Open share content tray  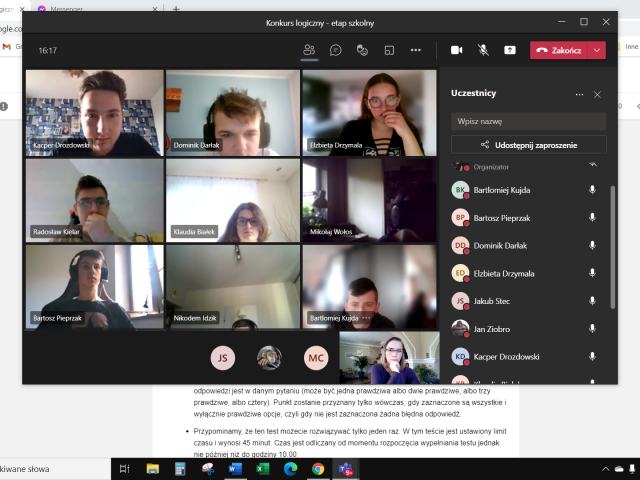pyautogui.click(x=510, y=50)
